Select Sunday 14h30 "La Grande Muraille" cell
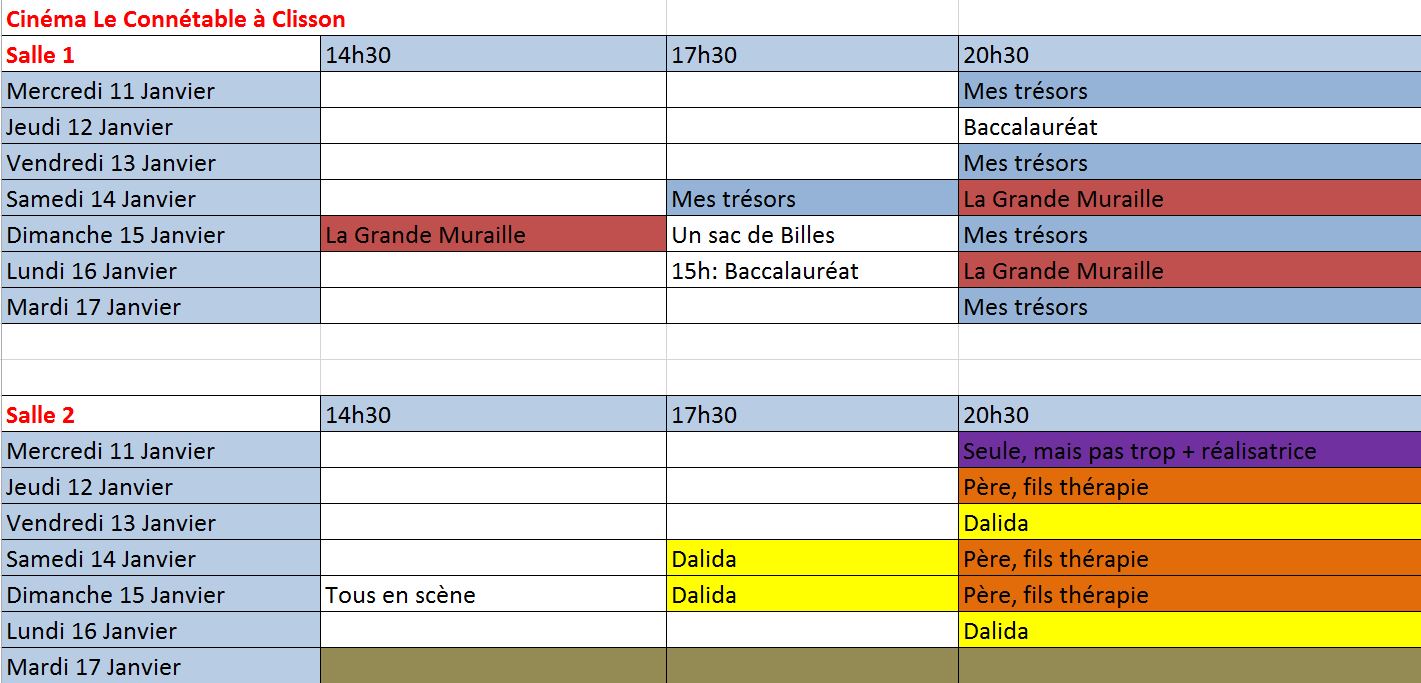 (x=492, y=235)
